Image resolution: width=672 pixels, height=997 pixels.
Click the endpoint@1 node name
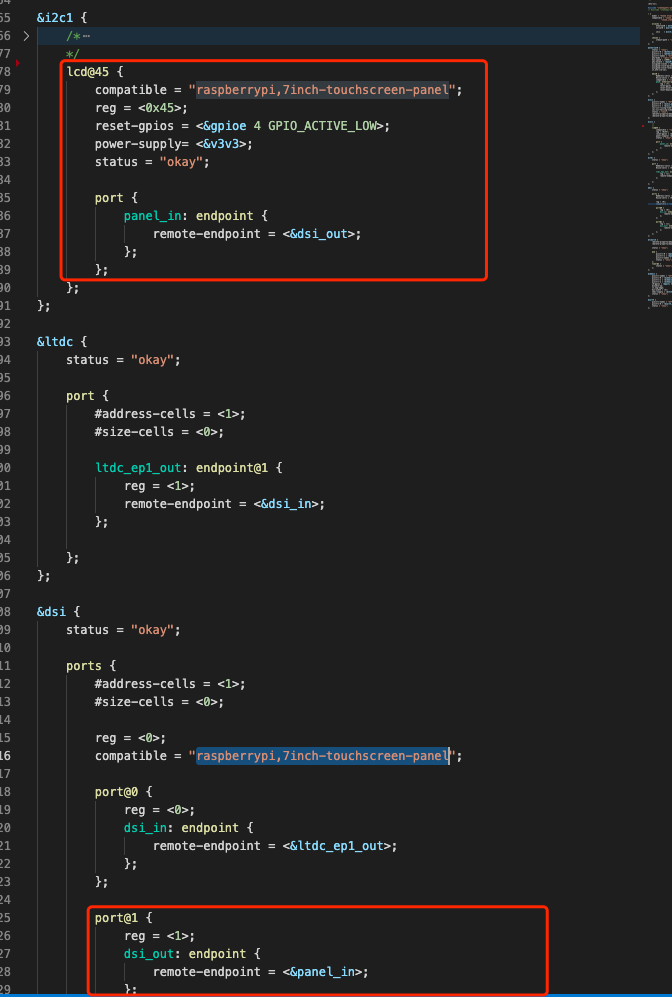click(x=232, y=467)
